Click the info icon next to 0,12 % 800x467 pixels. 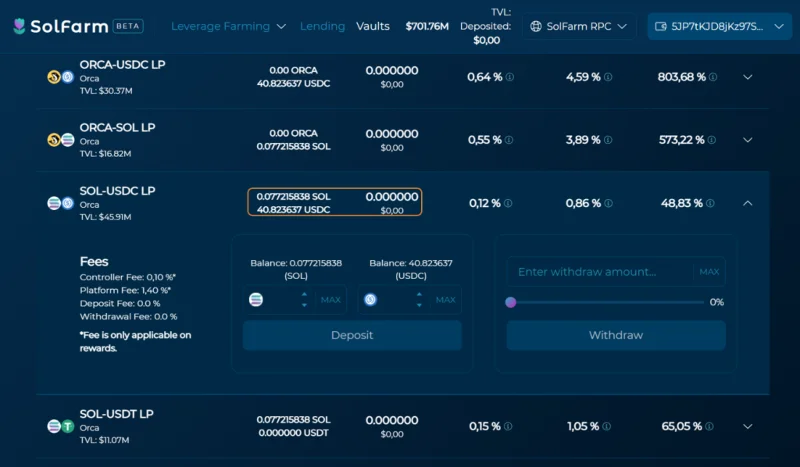508,203
